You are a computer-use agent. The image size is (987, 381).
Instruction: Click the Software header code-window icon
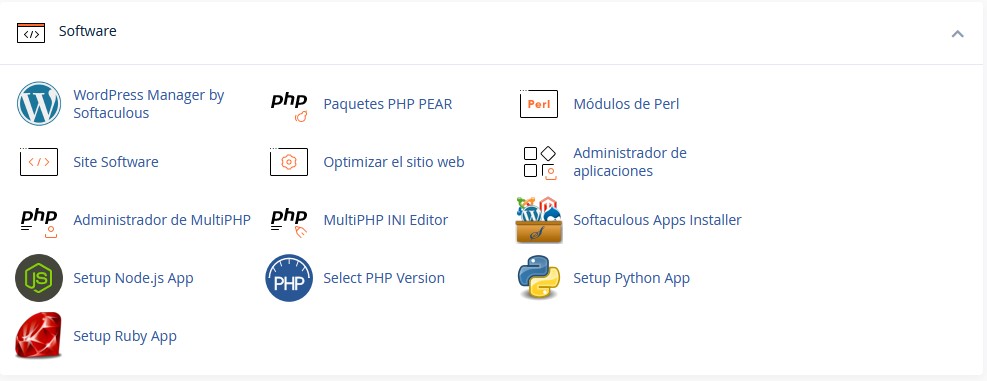click(x=31, y=33)
